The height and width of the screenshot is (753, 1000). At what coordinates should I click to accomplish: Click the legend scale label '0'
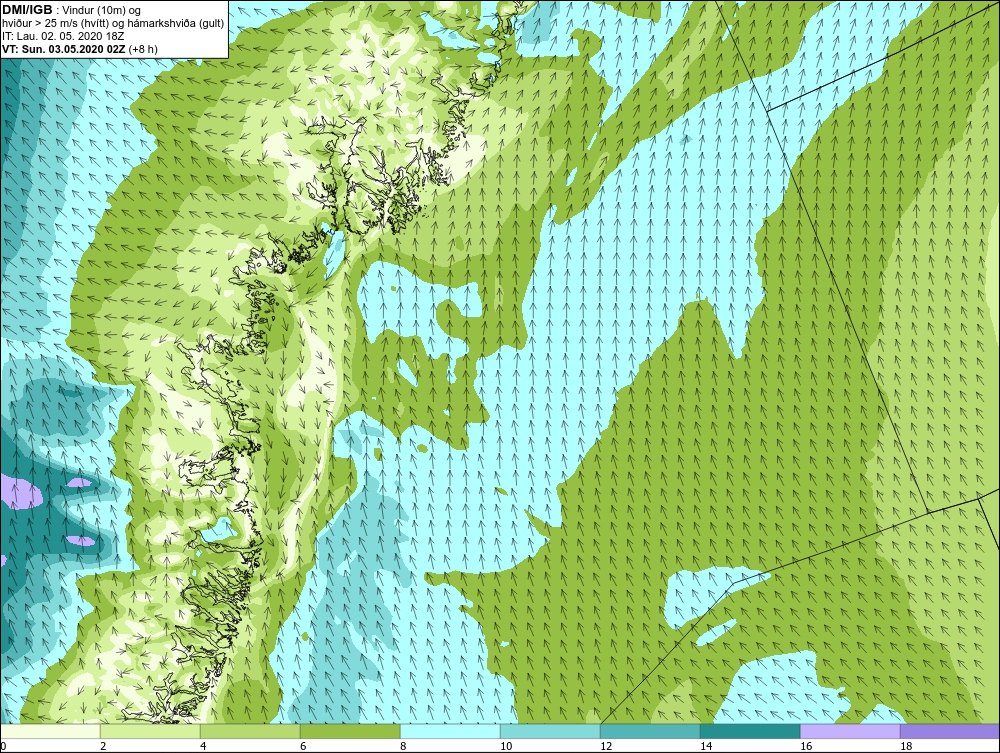(x=3, y=746)
